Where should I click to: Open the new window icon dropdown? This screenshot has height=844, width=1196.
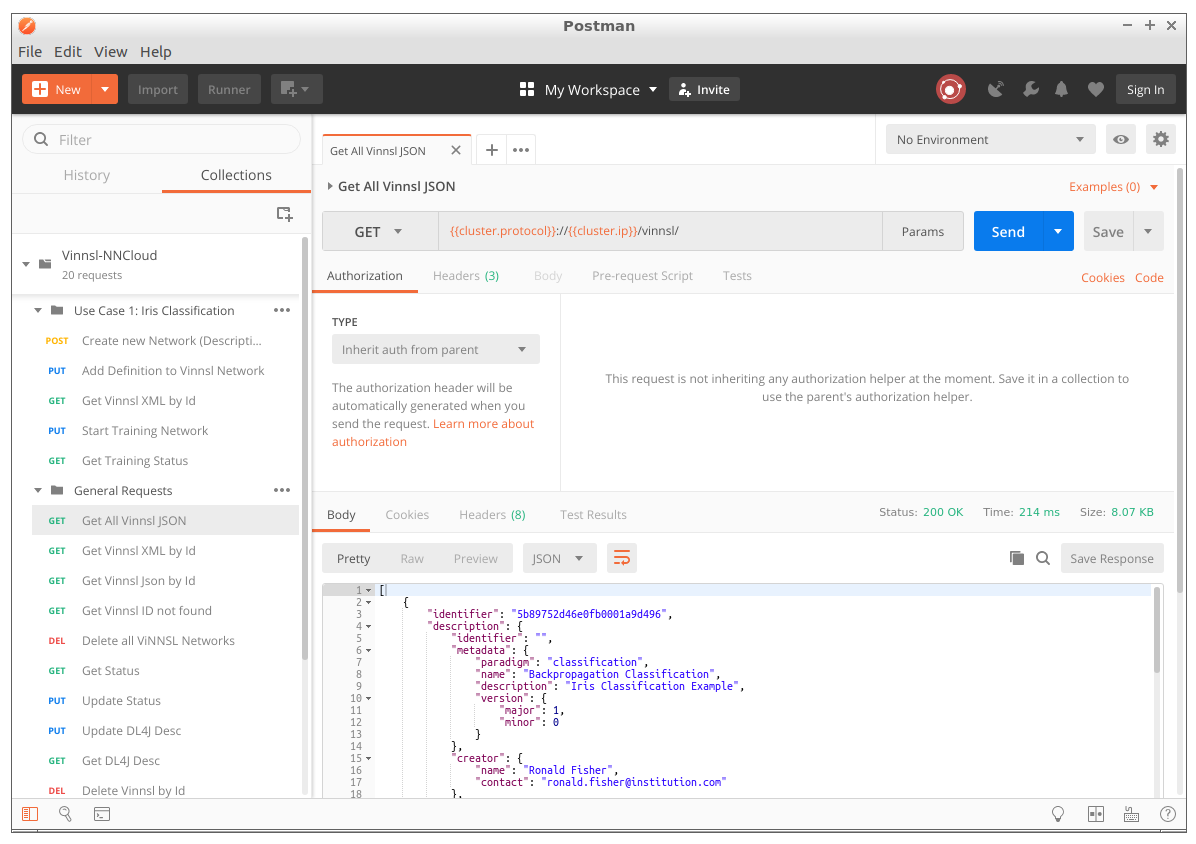click(296, 89)
